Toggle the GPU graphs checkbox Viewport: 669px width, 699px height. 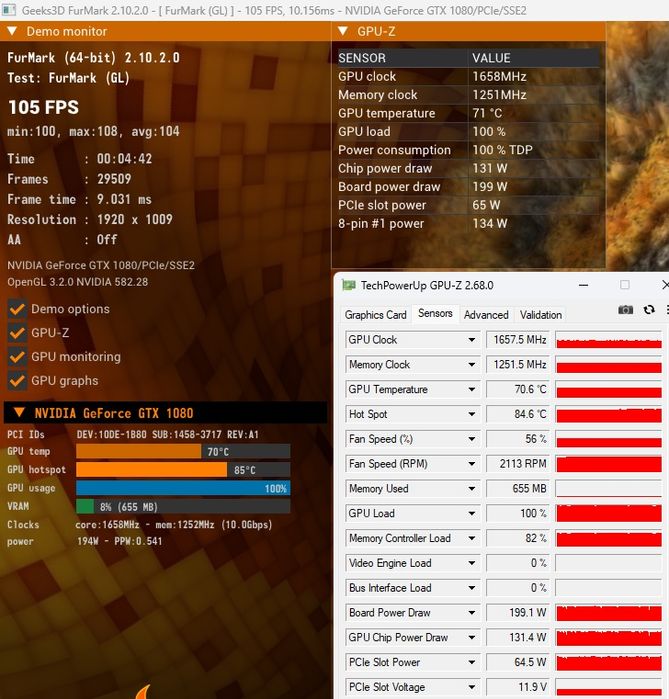coord(17,381)
